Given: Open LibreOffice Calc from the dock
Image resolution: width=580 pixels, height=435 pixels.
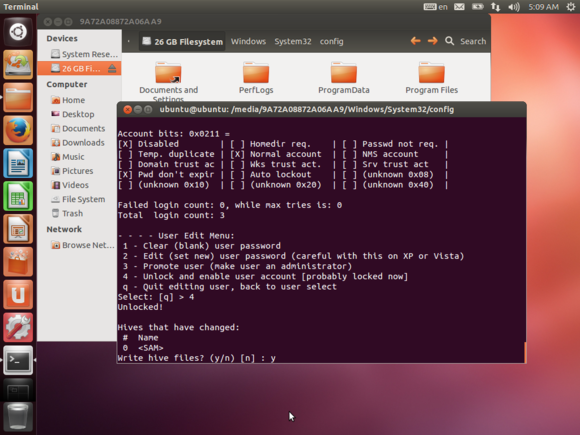Looking at the screenshot, I should point(18,196).
